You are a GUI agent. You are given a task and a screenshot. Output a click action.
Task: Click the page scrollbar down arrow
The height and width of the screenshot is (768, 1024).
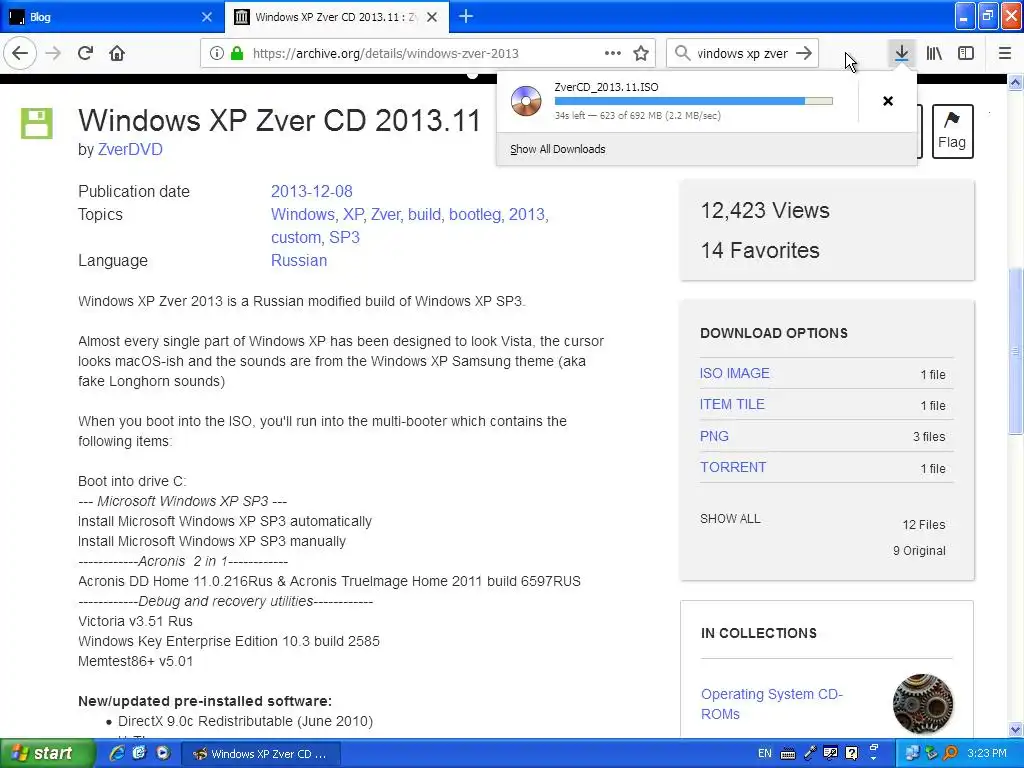(1016, 729)
